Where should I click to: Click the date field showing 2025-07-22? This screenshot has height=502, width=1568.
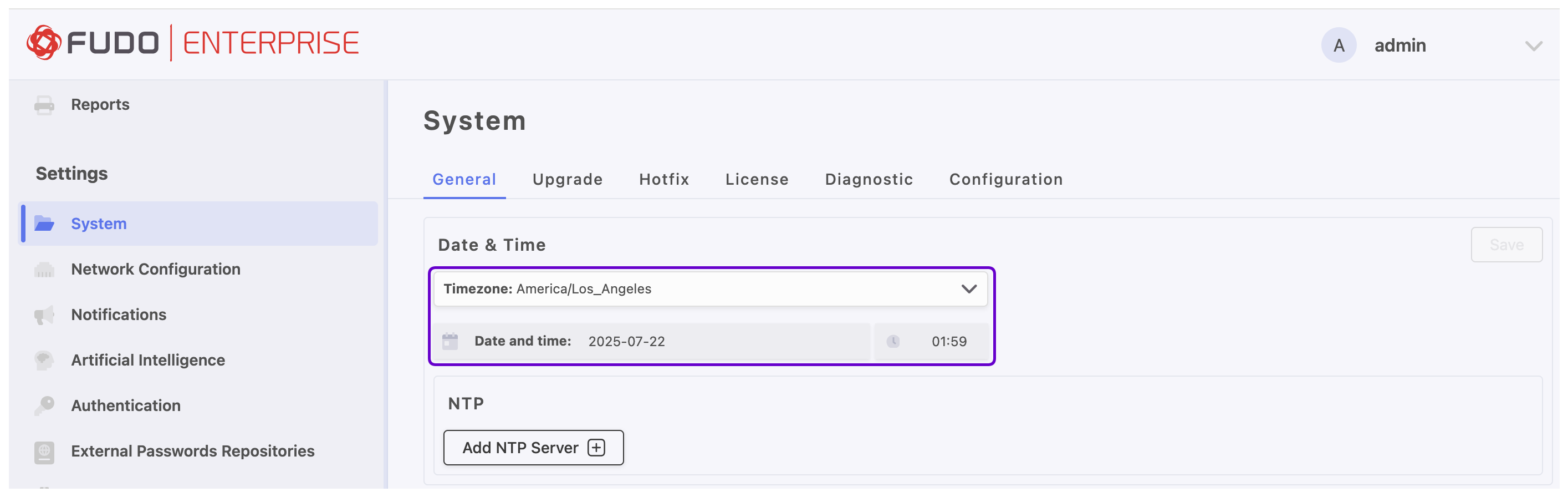pyautogui.click(x=626, y=341)
